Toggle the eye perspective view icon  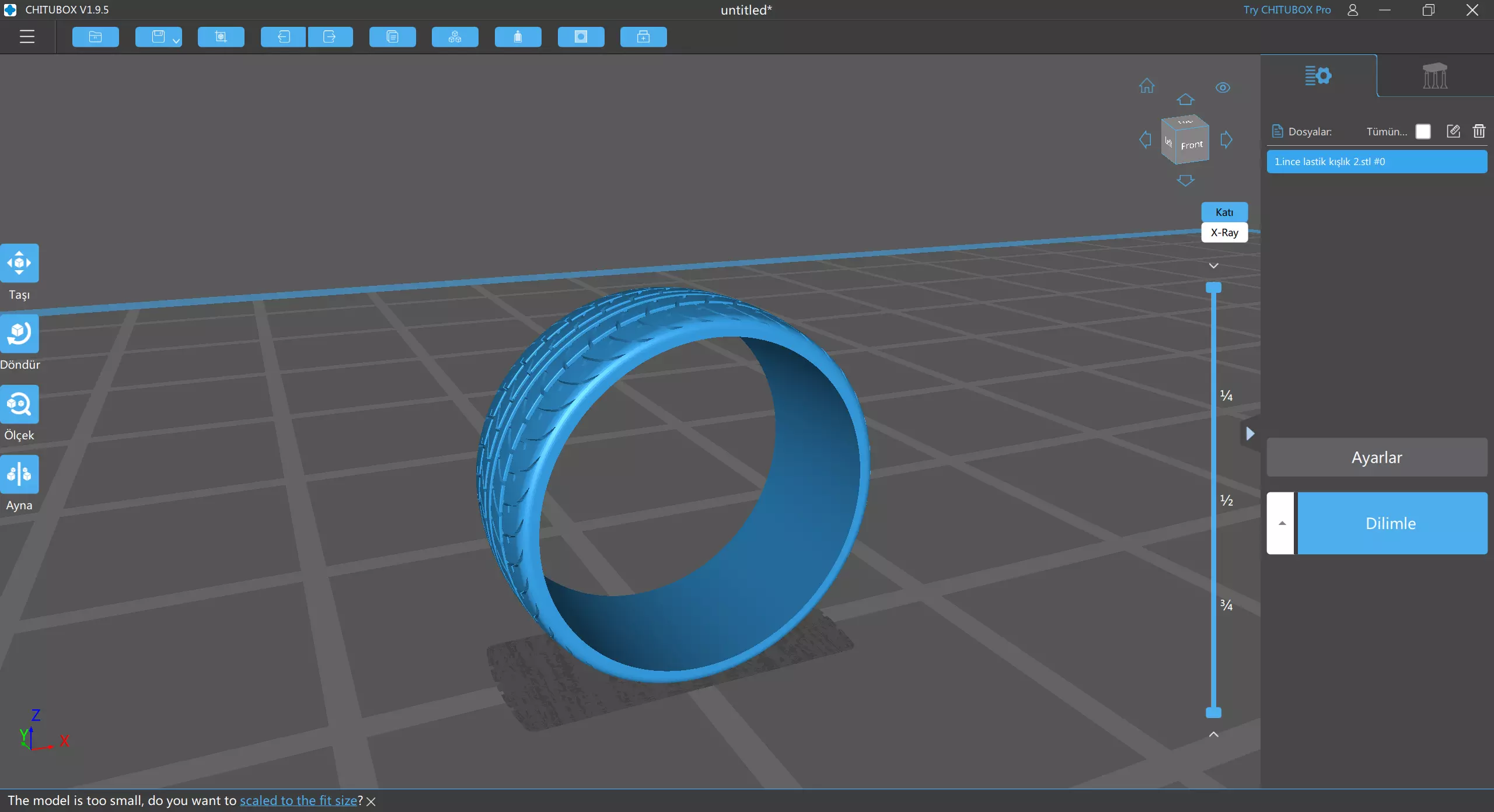click(x=1223, y=87)
